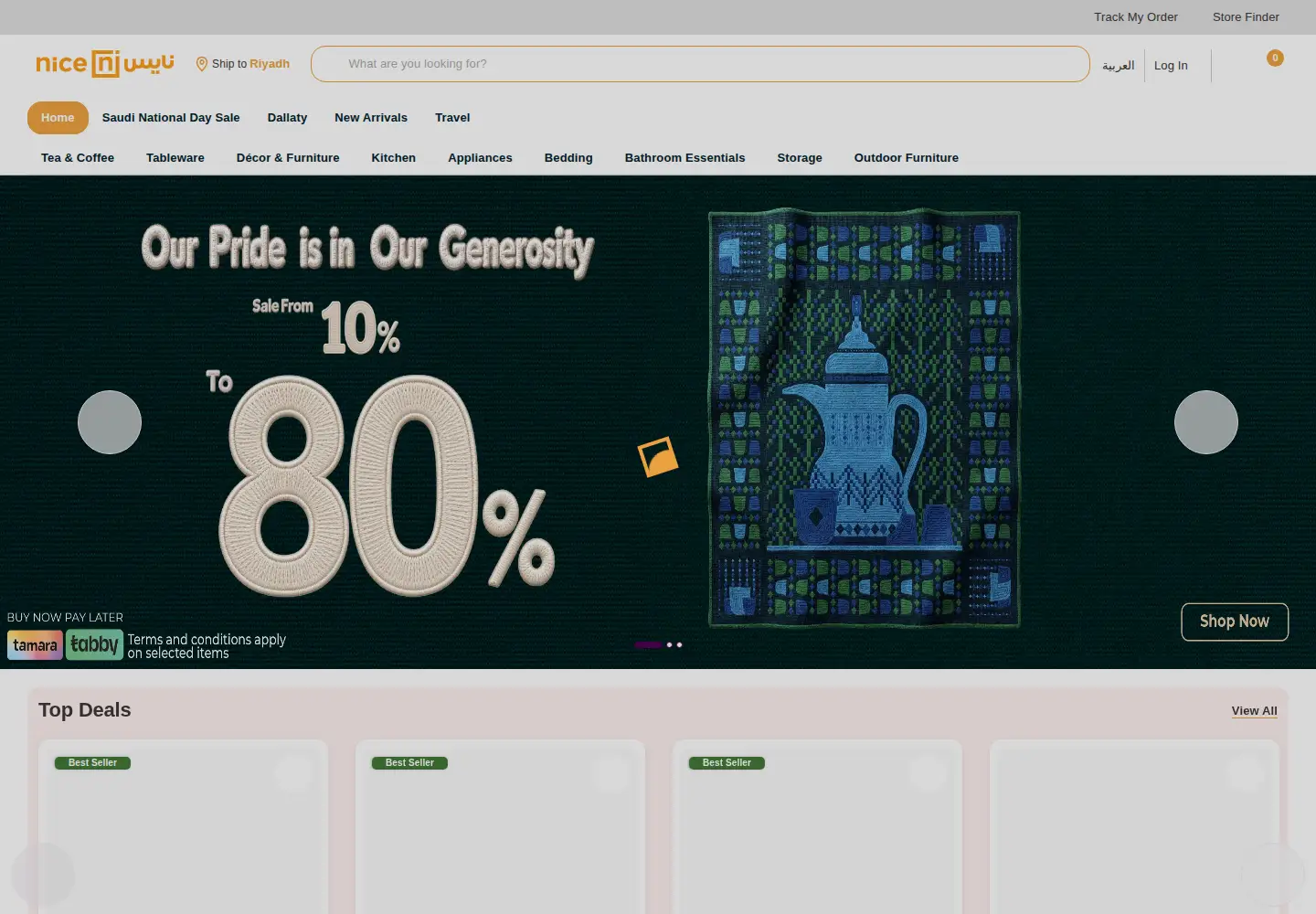This screenshot has width=1316, height=914.
Task: Click the Top Deals heading
Action: point(85,710)
